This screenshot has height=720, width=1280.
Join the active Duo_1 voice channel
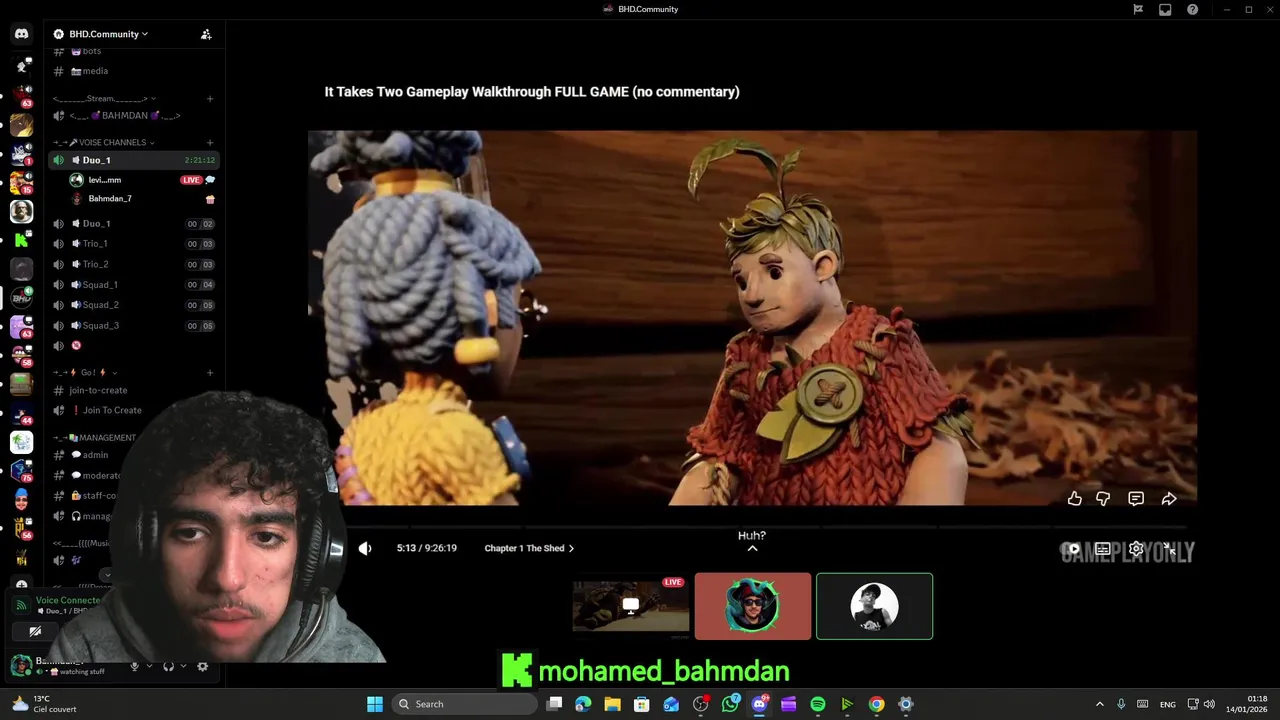click(133, 160)
